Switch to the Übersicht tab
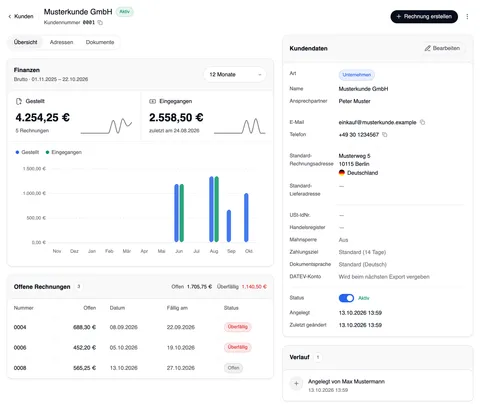This screenshot has width=480, height=408. pos(25,42)
